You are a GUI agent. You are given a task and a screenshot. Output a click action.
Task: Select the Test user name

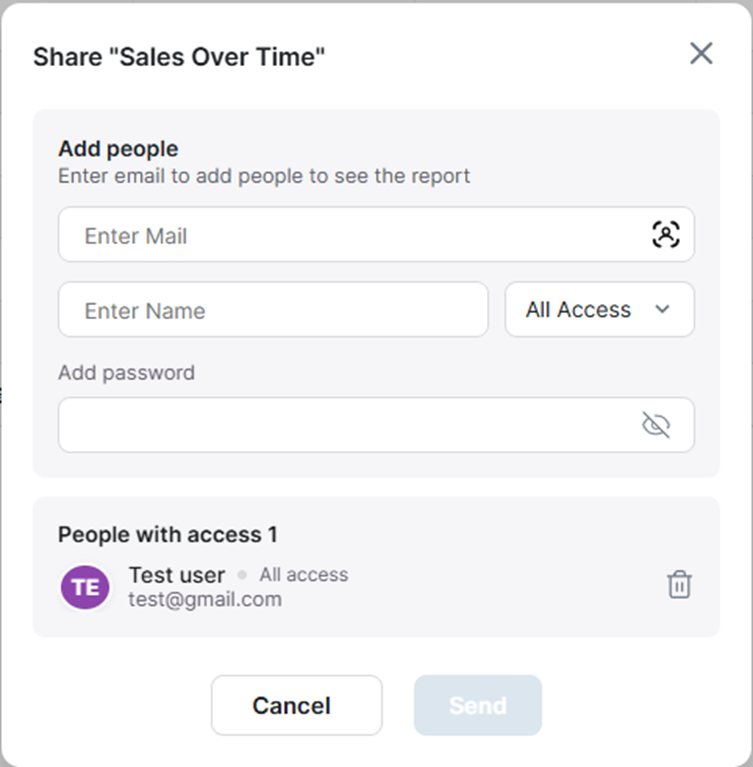[177, 575]
